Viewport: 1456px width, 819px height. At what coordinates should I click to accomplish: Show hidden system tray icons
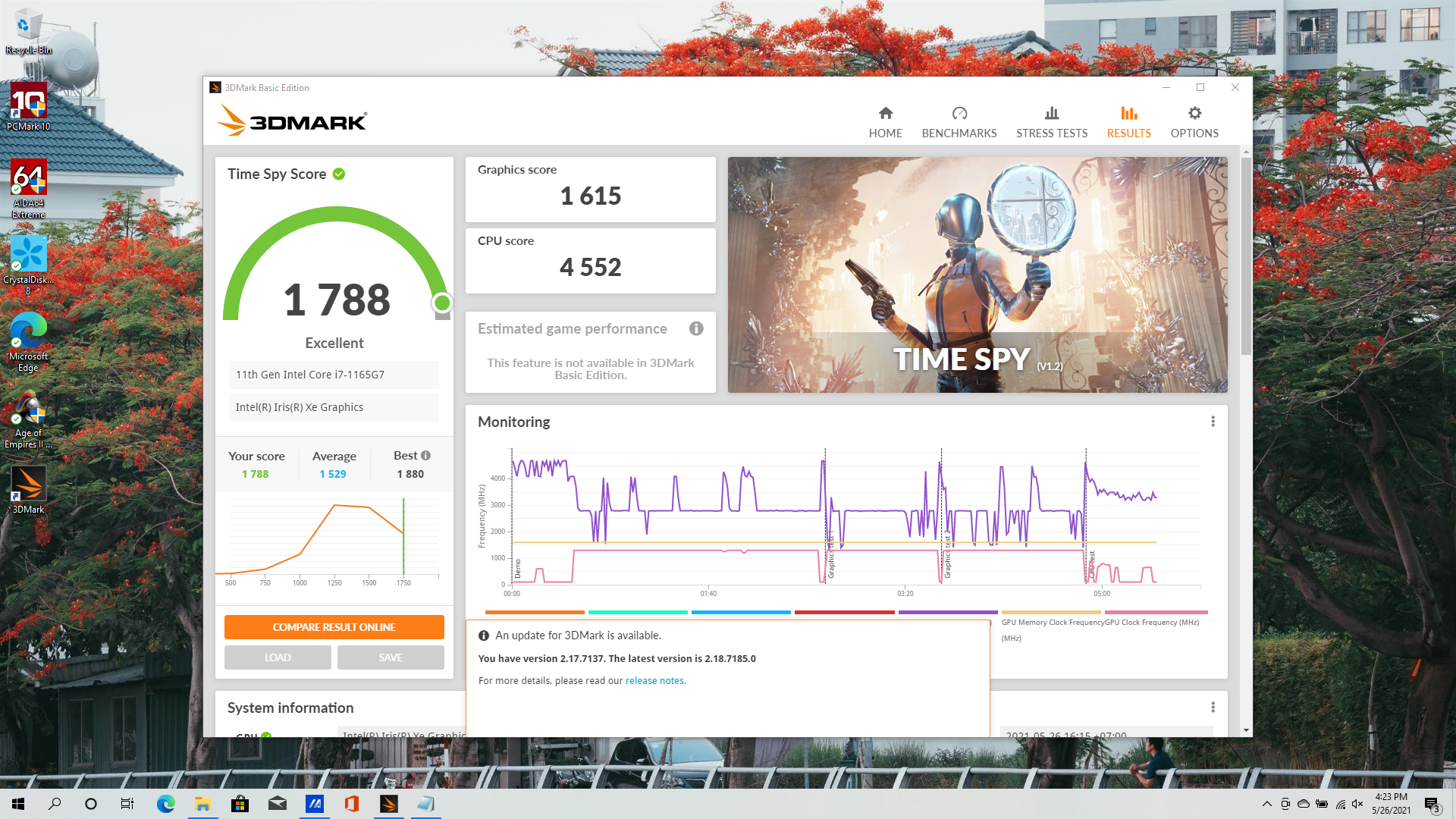click(x=1266, y=804)
